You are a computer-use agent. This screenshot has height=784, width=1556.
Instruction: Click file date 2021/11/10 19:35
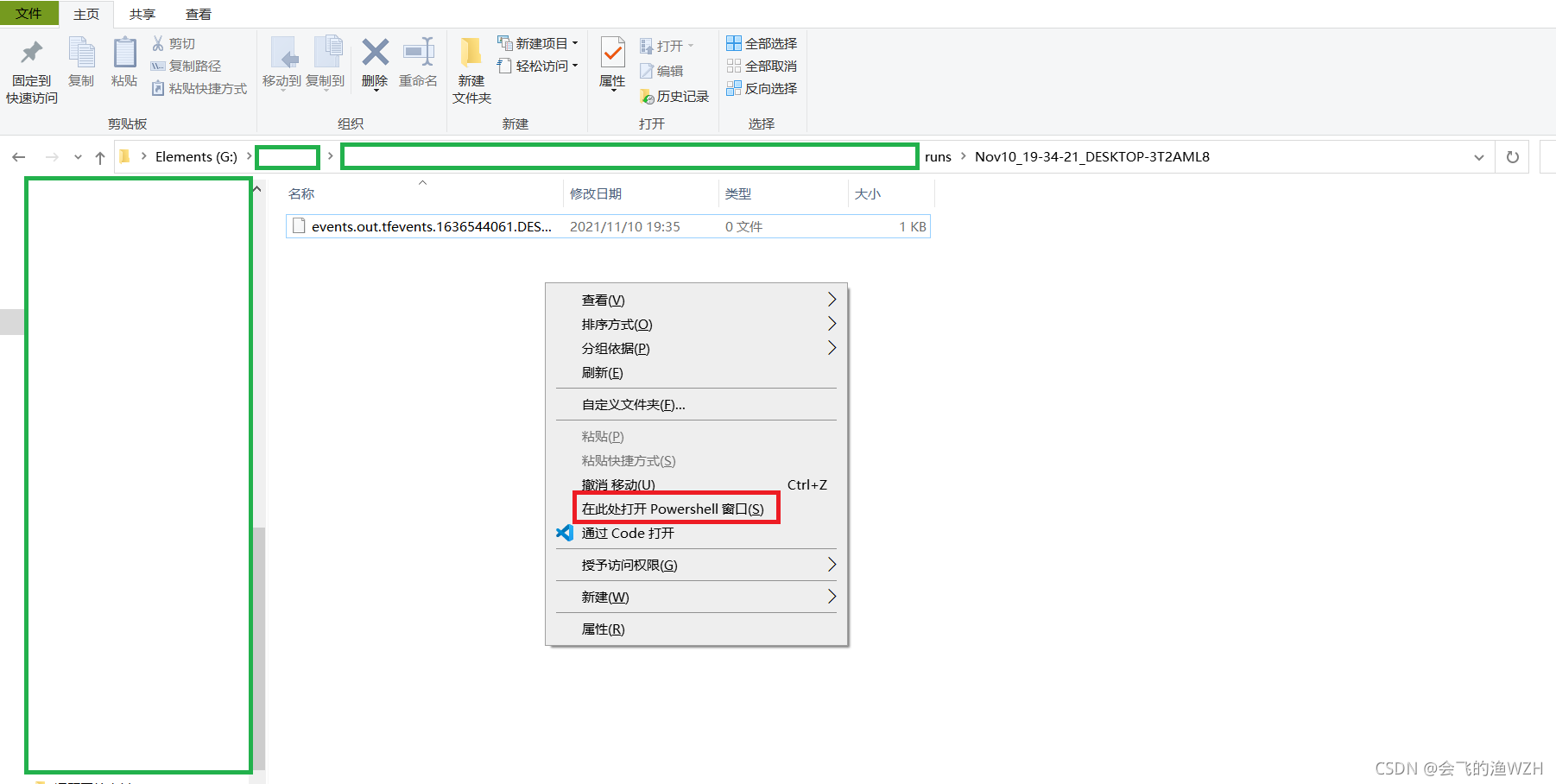tap(625, 226)
